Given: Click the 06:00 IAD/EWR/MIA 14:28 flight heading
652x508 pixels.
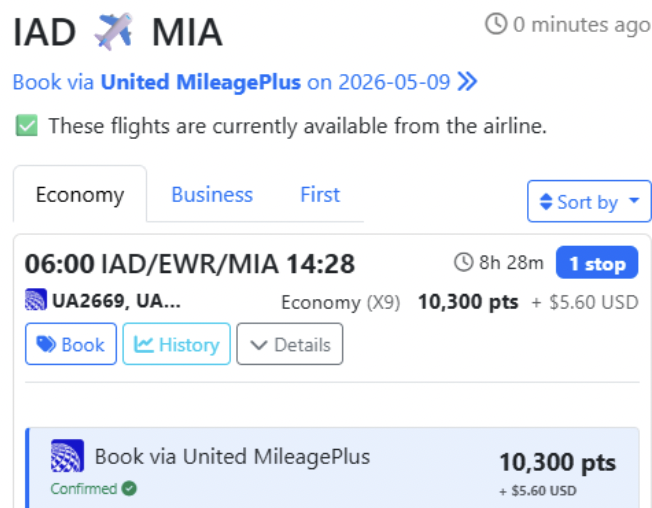Looking at the screenshot, I should click(x=190, y=264).
